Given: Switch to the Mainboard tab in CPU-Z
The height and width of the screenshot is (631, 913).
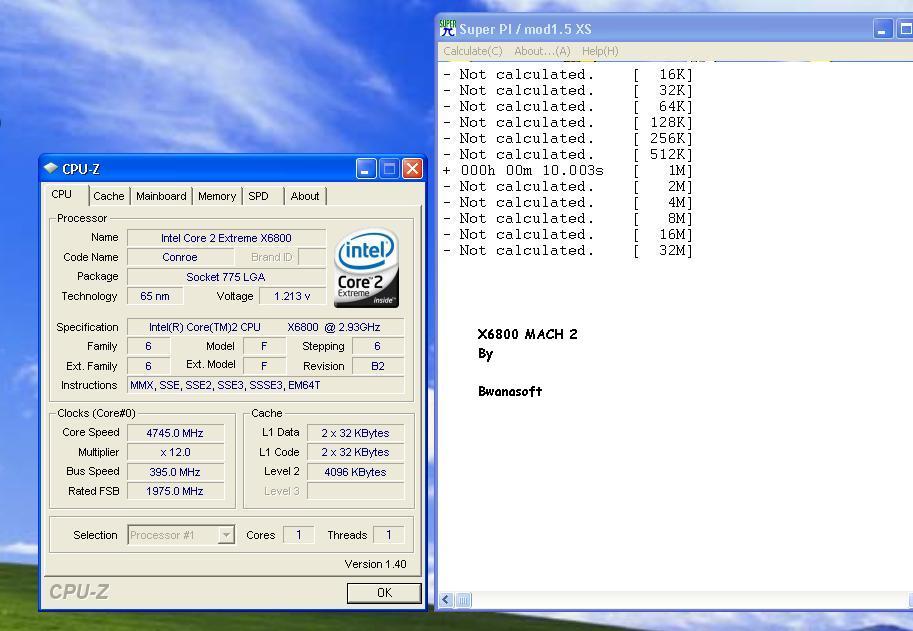Looking at the screenshot, I should coord(161,196).
